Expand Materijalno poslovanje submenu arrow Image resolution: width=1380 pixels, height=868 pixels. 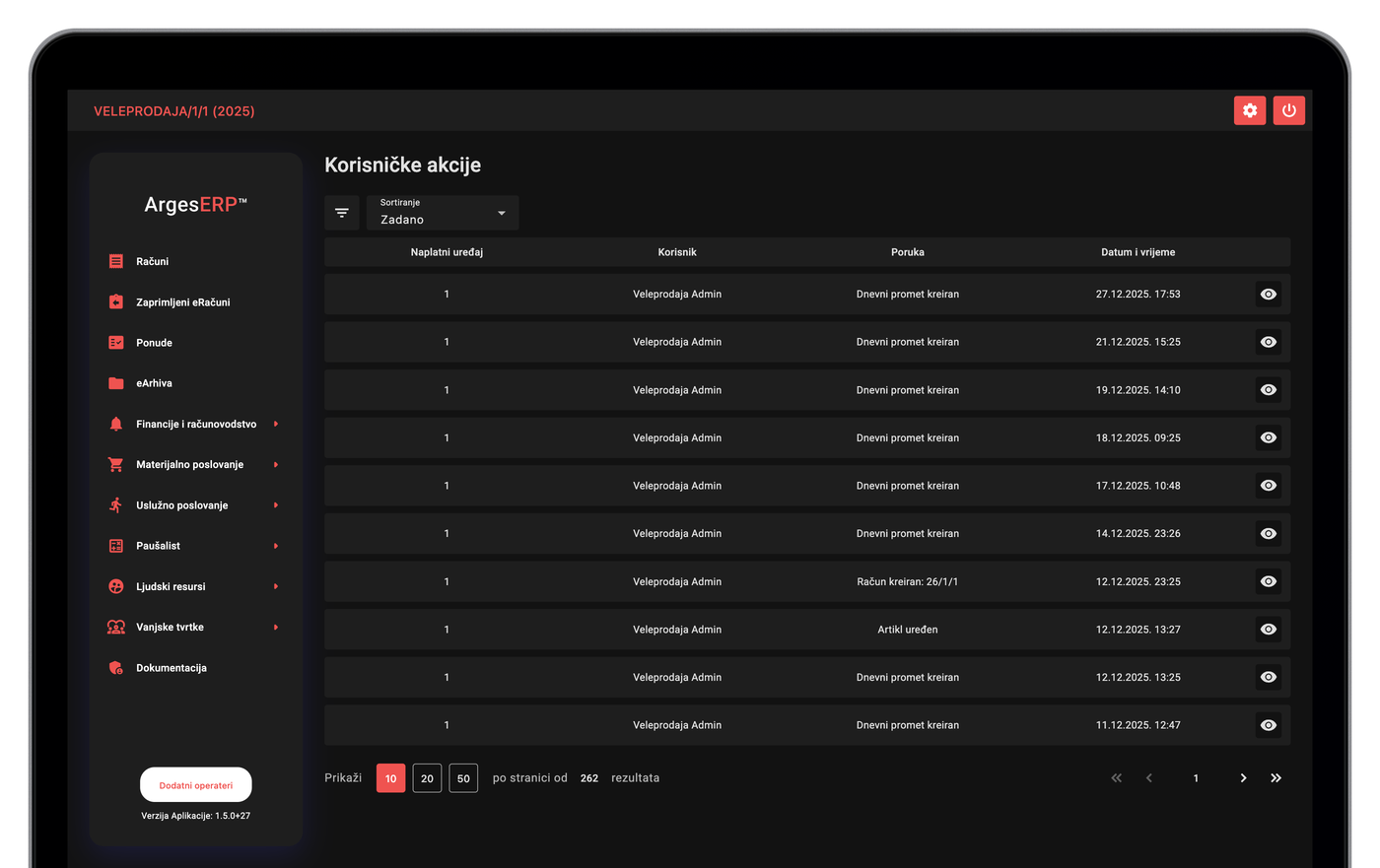tap(276, 464)
